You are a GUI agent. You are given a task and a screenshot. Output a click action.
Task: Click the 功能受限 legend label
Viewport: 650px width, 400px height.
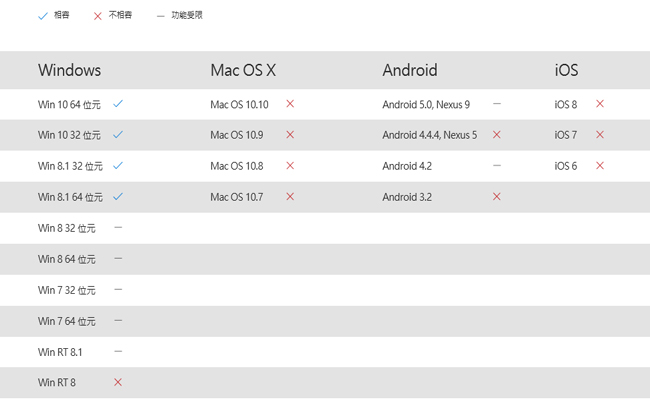click(x=187, y=16)
